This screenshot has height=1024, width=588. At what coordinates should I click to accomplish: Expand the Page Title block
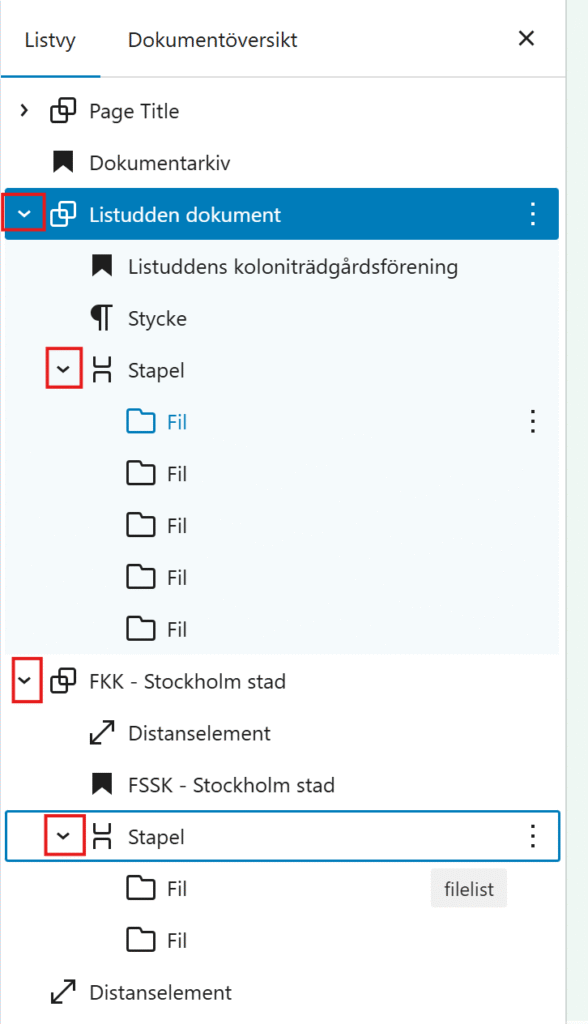click(x=24, y=110)
